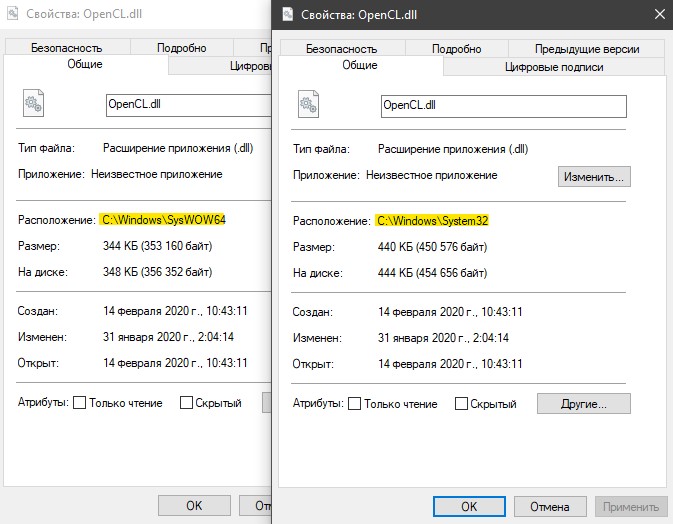Switch to 'Предыдущие версии' tab
Image resolution: width=673 pixels, height=524 pixels.
tap(587, 49)
